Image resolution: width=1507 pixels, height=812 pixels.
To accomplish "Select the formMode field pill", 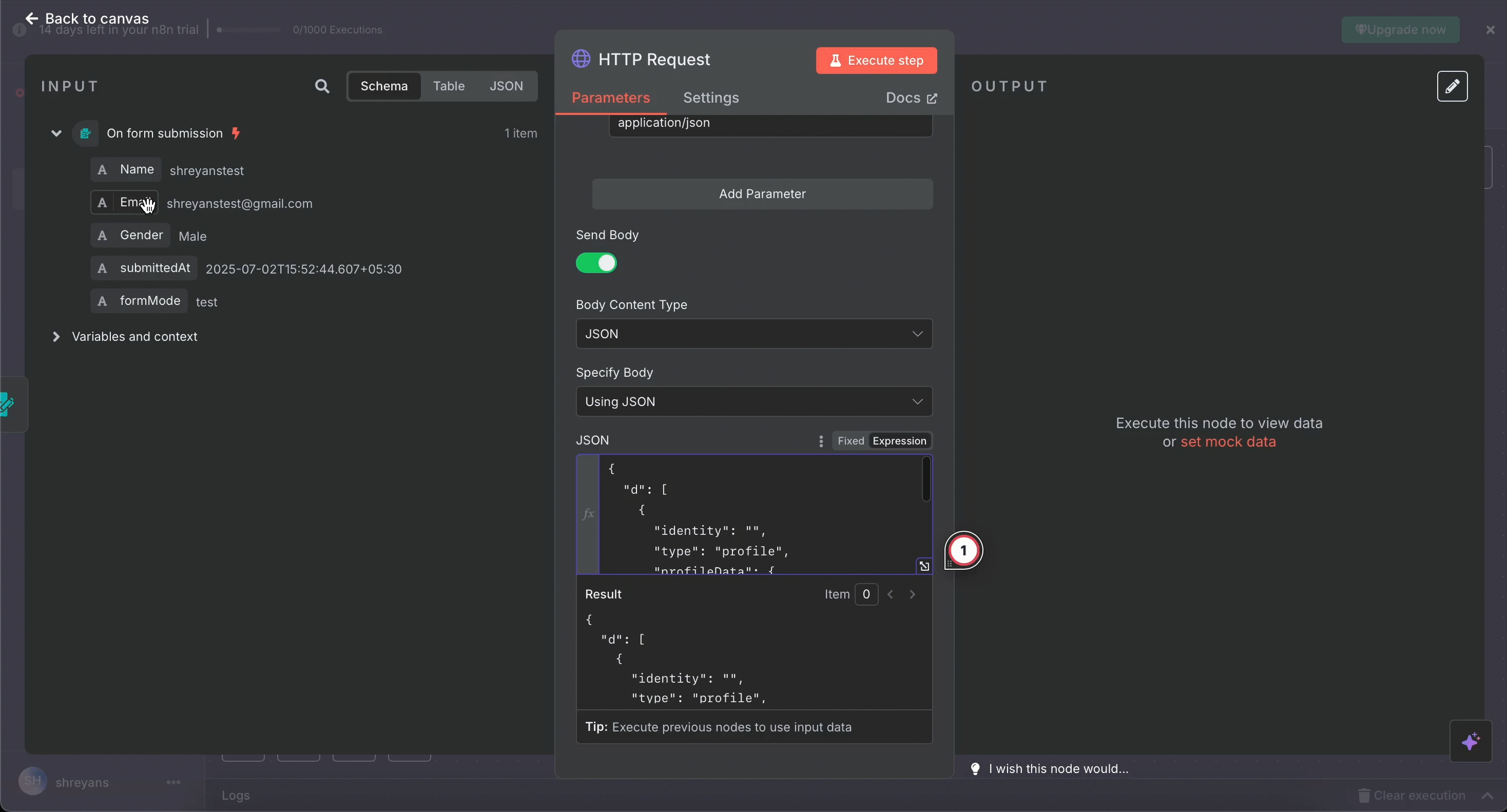I will (x=139, y=301).
